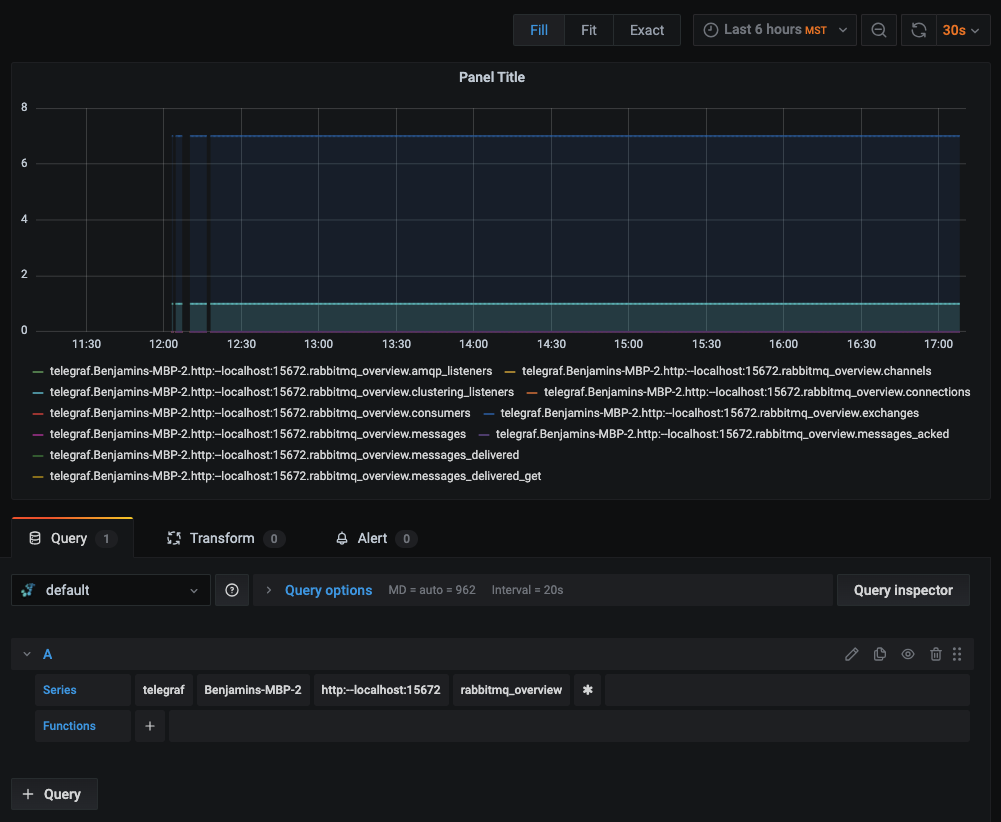1001x822 pixels.
Task: Click the rabbitmq_overview series segment
Action: 511,690
